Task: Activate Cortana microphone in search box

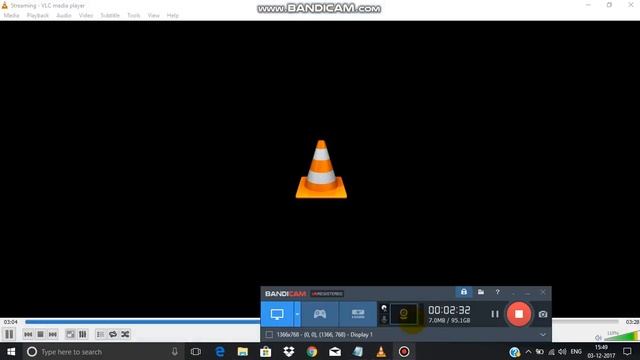Action: pyautogui.click(x=174, y=351)
